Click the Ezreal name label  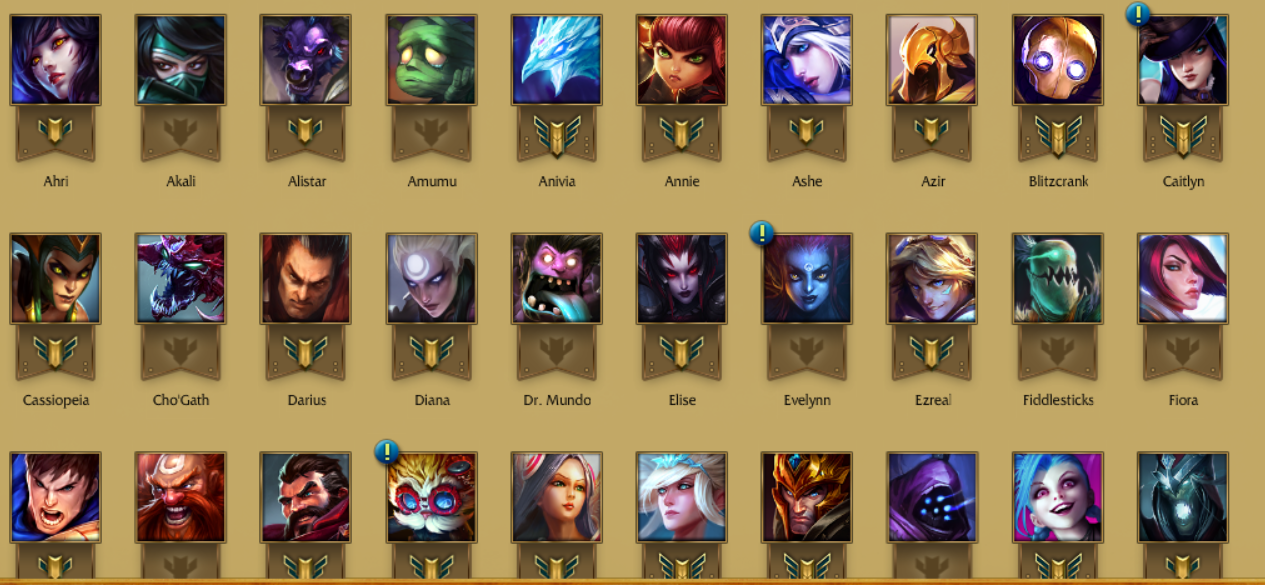click(x=932, y=400)
